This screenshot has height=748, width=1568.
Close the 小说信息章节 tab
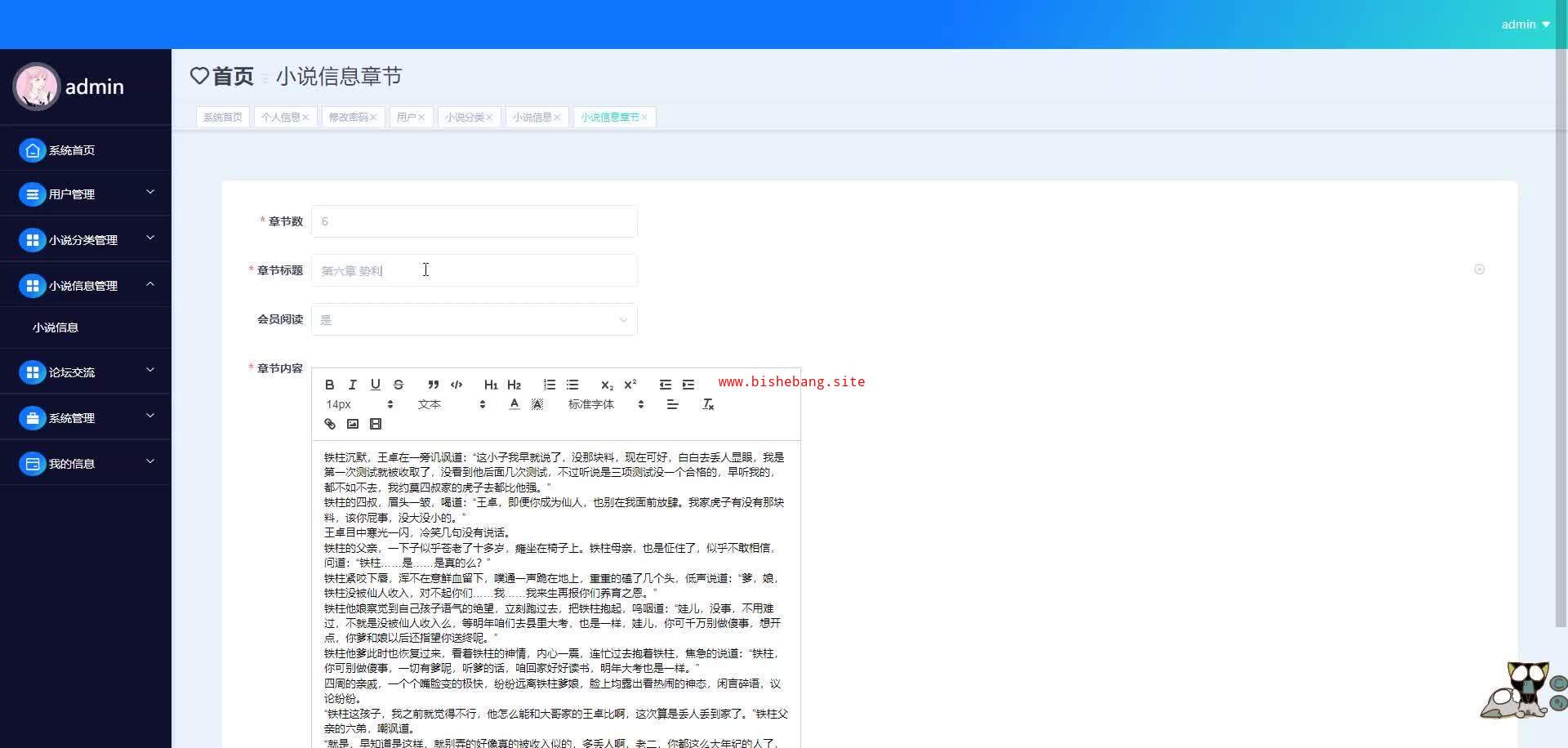click(644, 118)
